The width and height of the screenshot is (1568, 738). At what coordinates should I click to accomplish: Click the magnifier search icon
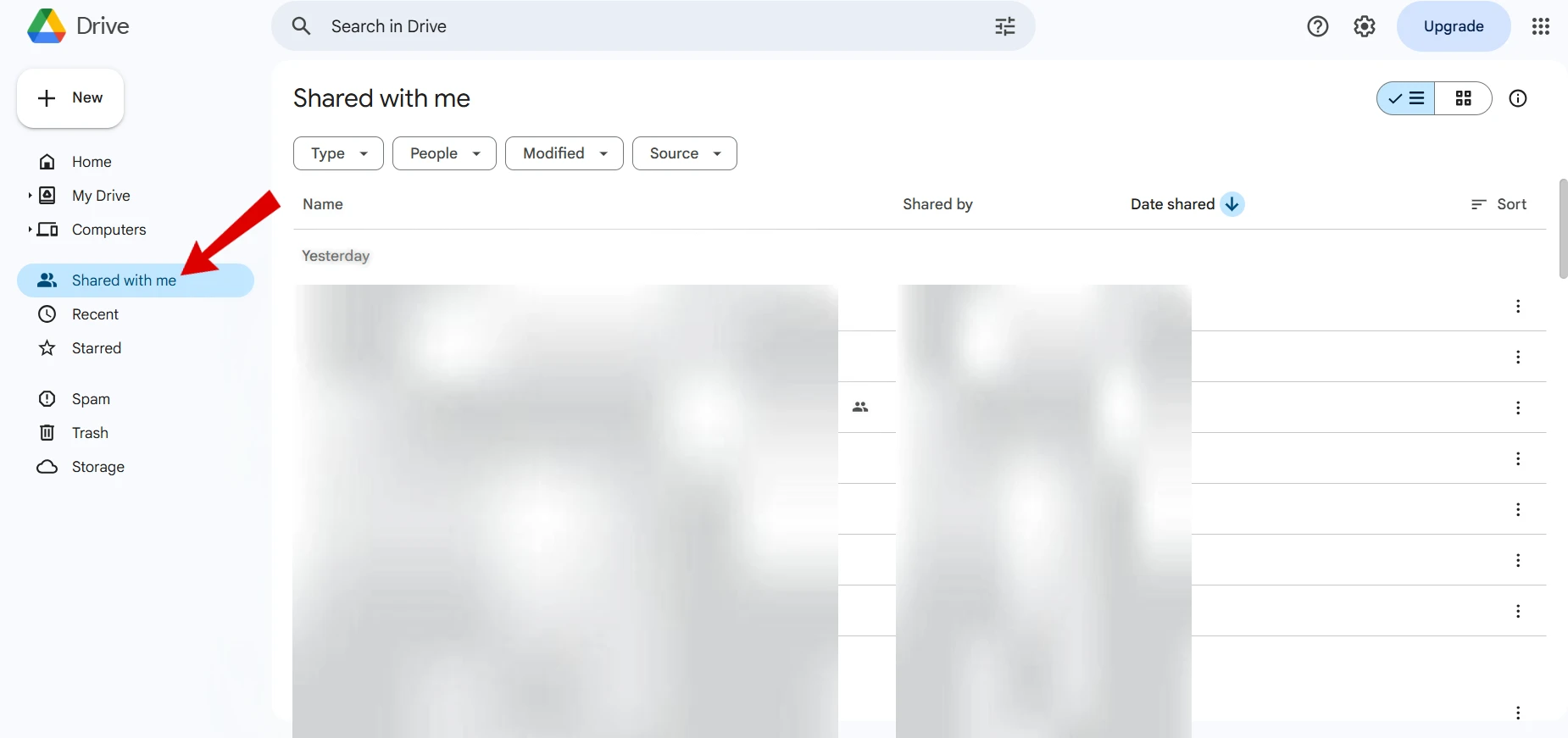(x=301, y=26)
